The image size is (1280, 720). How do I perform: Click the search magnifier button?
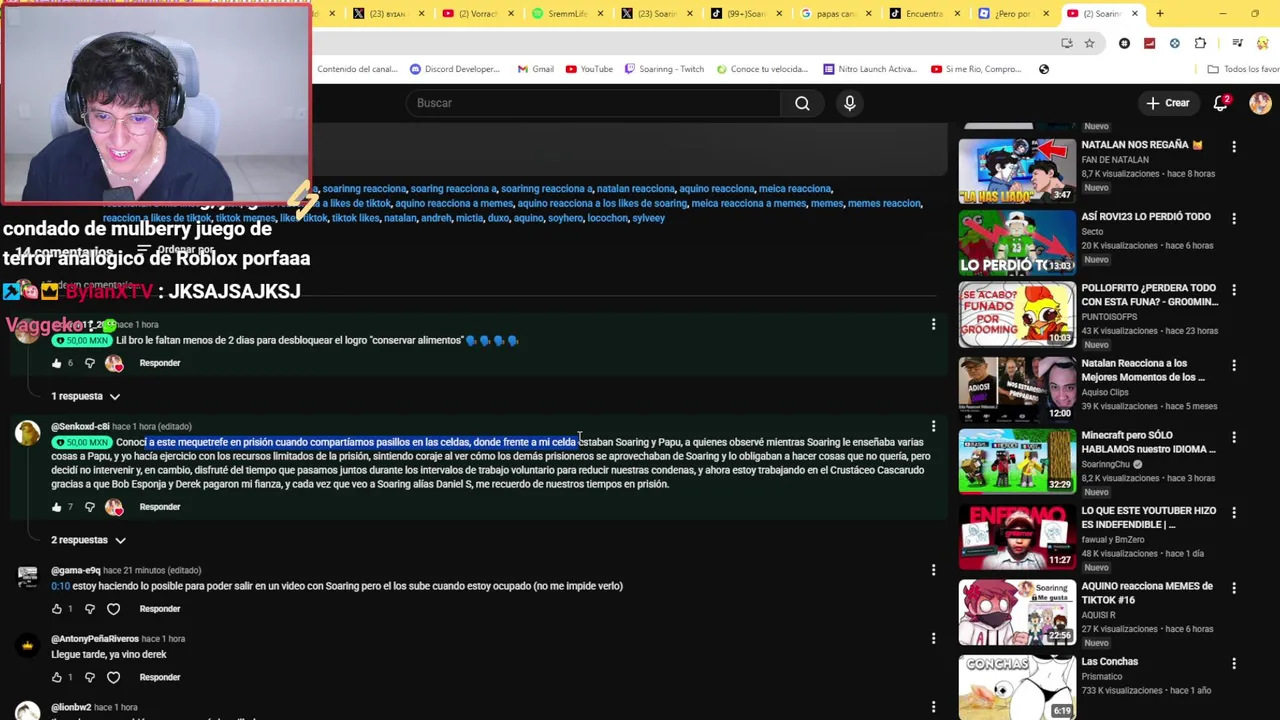pos(802,103)
